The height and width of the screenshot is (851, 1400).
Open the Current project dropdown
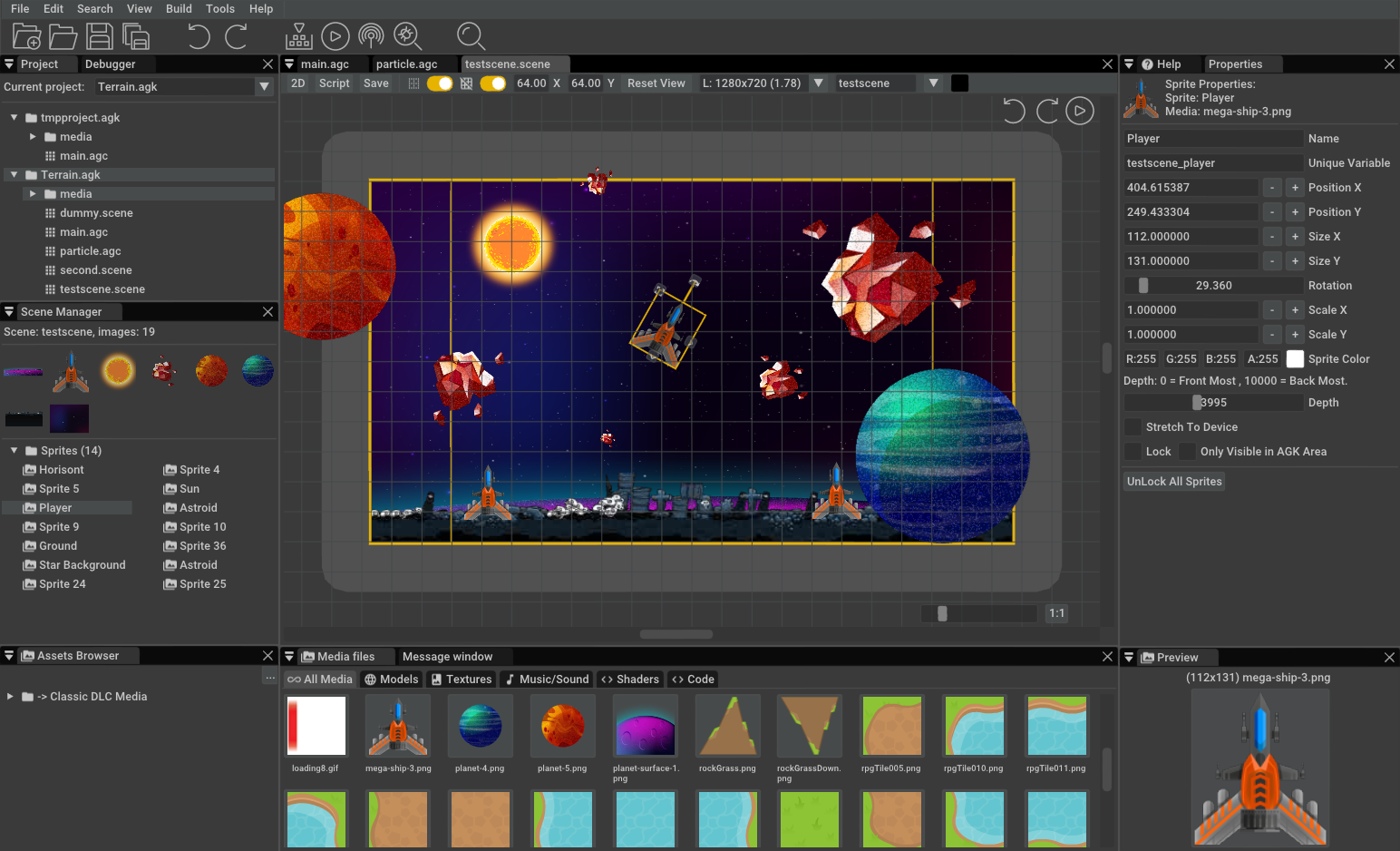pos(264,87)
